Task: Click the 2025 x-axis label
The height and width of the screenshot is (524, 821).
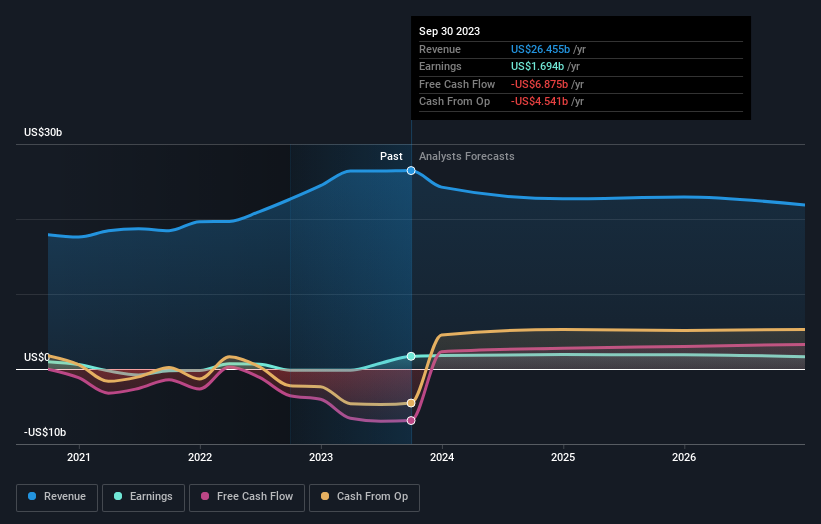Action: tap(563, 458)
